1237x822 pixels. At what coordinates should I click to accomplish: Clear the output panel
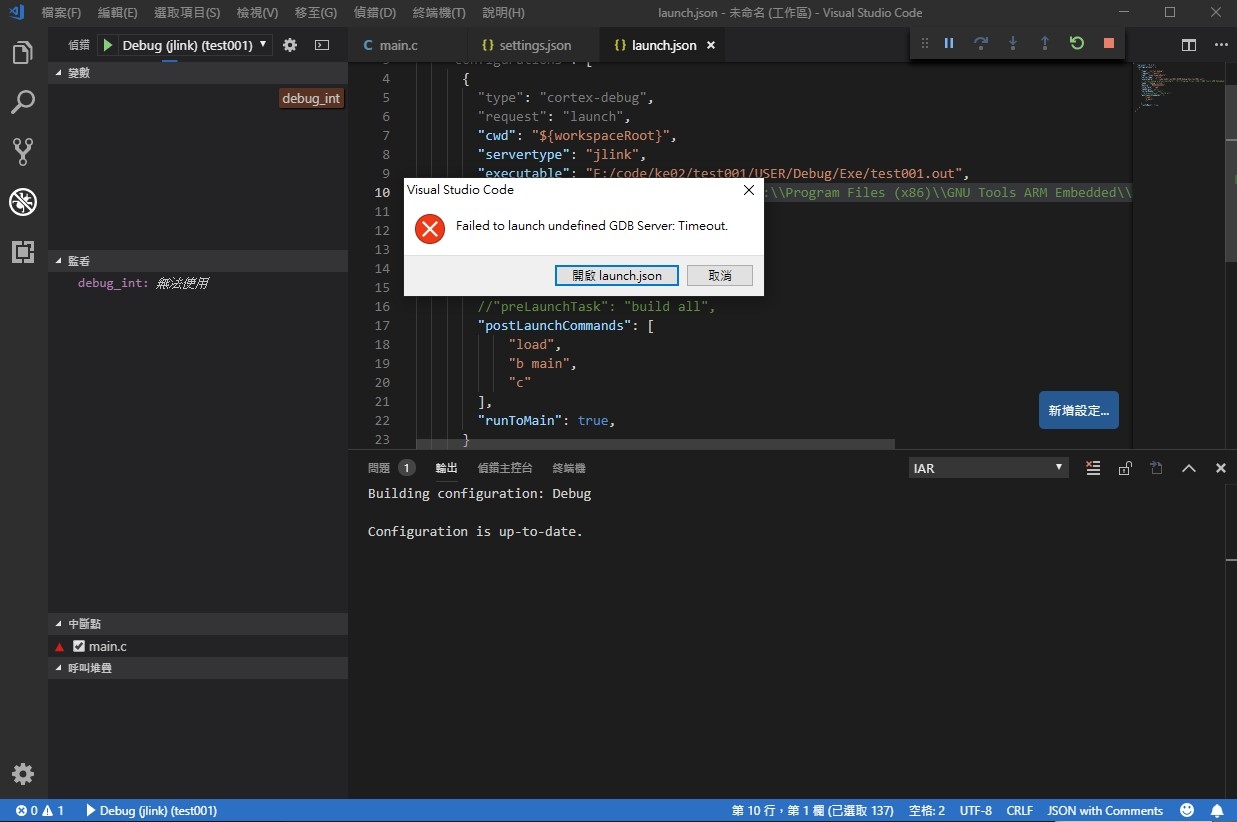1093,468
